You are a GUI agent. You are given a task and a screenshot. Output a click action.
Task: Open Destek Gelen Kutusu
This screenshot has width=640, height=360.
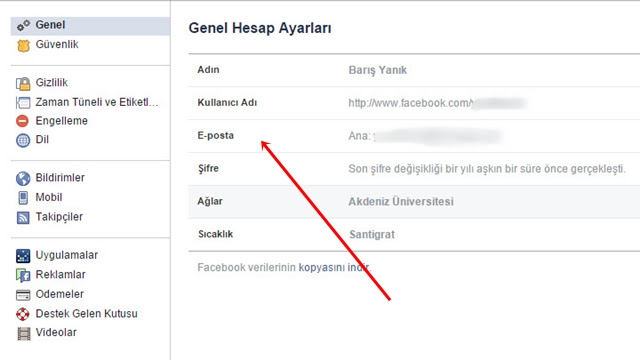tap(87, 313)
